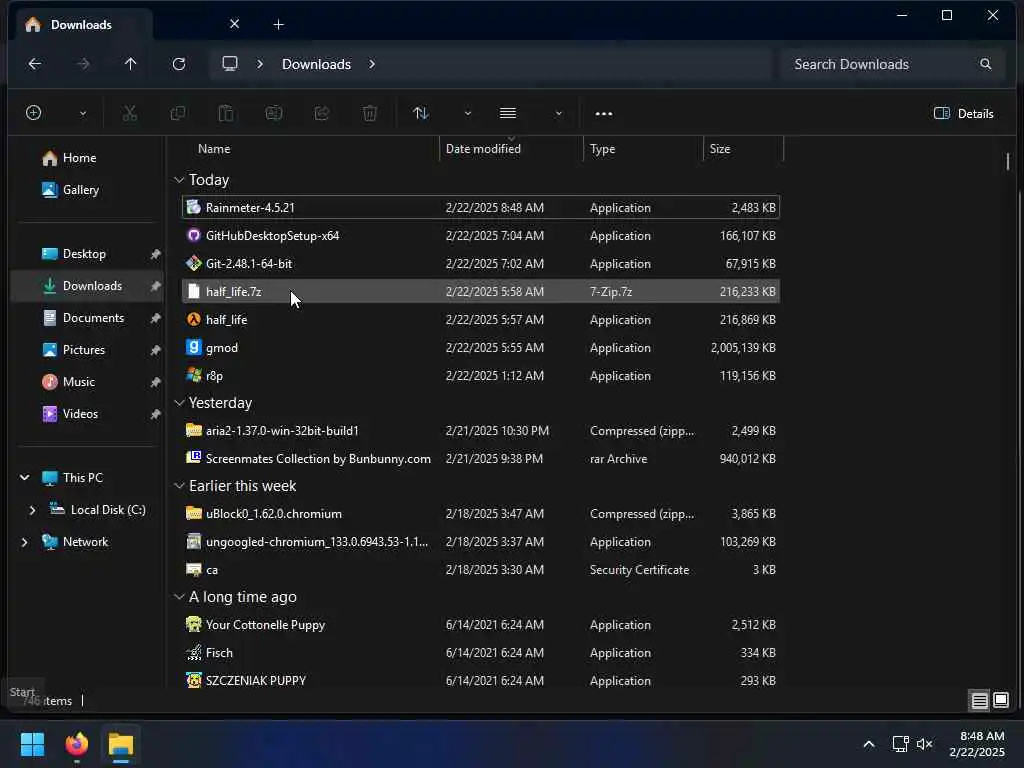Viewport: 1024px width, 768px height.
Task: Click the Copy icon in toolbar
Action: pyautogui.click(x=178, y=113)
